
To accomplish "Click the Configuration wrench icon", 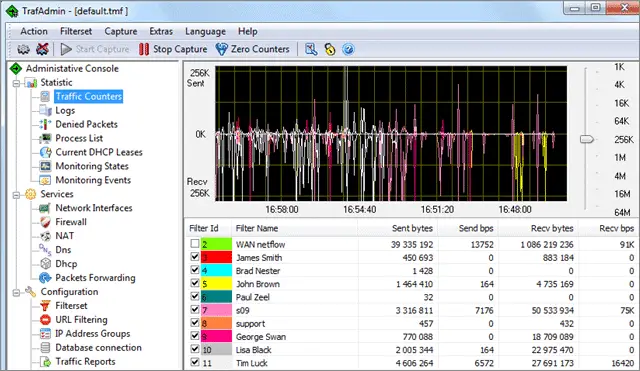I will pos(31,292).
